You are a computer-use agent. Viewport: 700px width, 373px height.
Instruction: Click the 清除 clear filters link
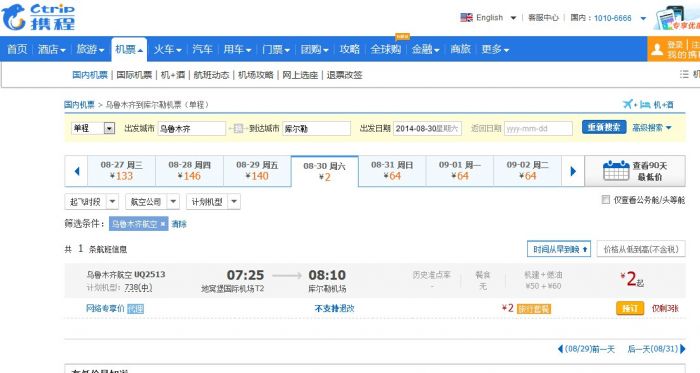pos(179,224)
